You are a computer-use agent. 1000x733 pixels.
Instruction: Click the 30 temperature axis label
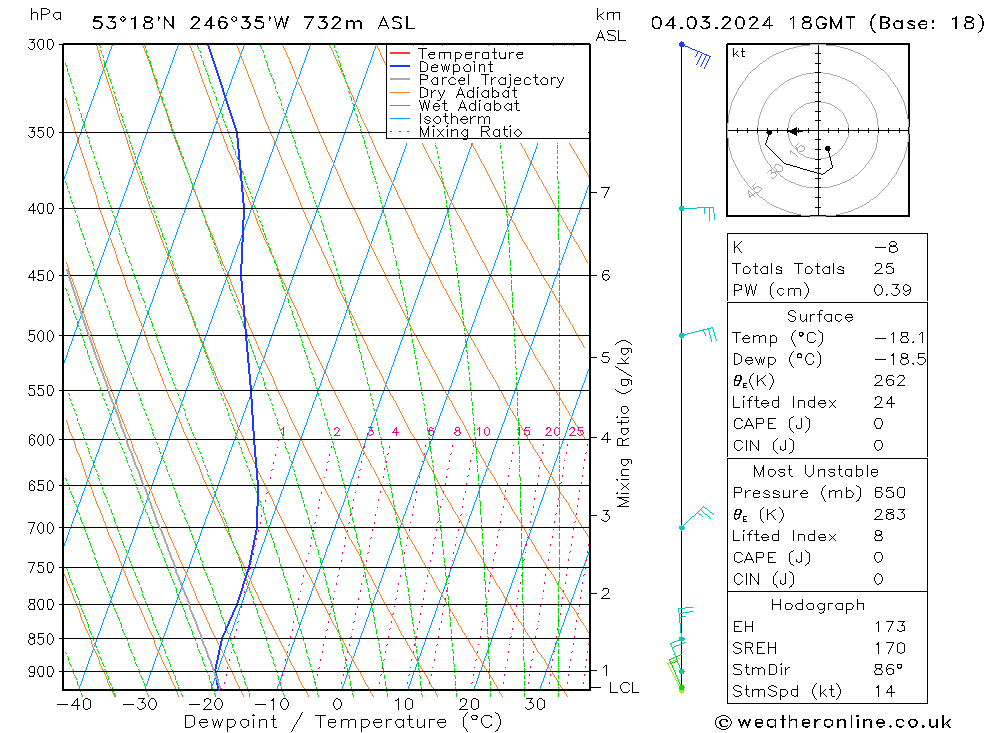pyautogui.click(x=535, y=704)
